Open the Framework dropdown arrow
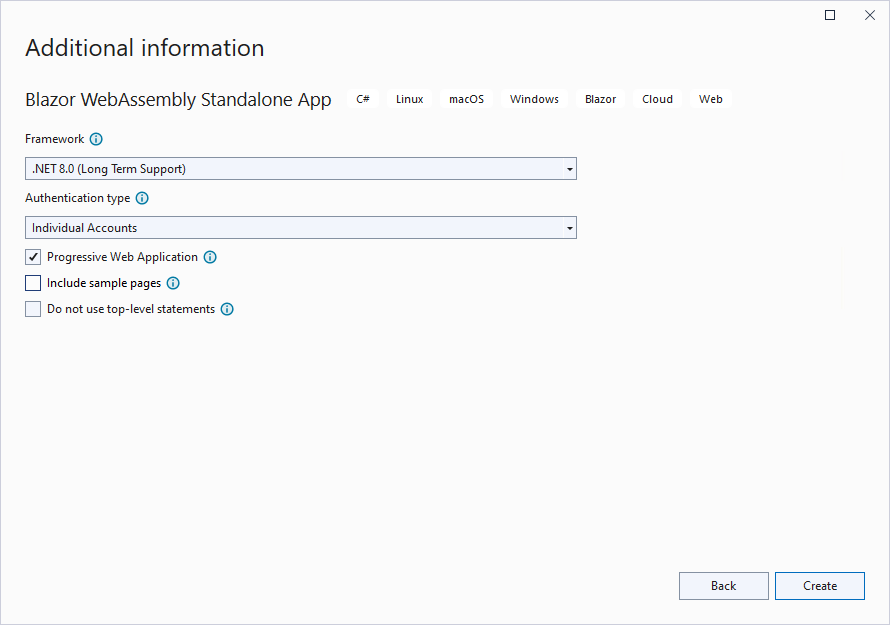Viewport: 890px width, 625px height. coord(569,169)
